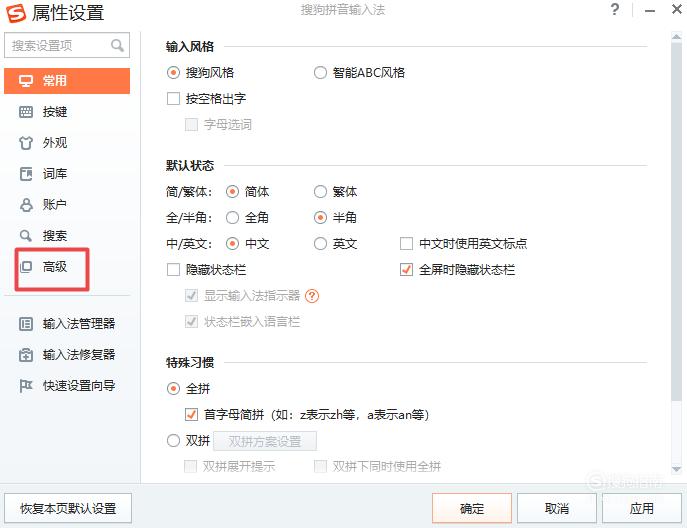Viewport: 687px width, 528px height.
Task: Click the Sogou logo icon in title bar
Action: pyautogui.click(x=16, y=13)
